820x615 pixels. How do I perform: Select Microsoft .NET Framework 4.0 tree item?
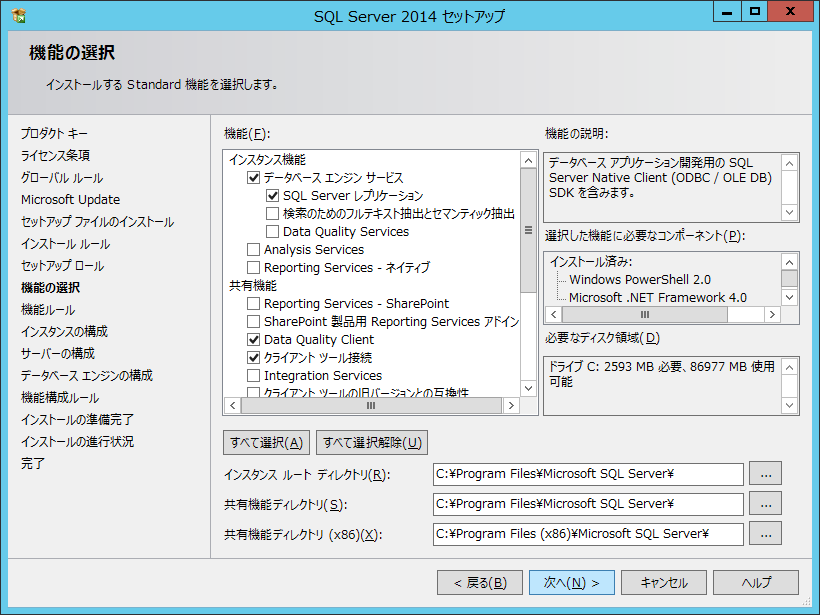click(657, 298)
